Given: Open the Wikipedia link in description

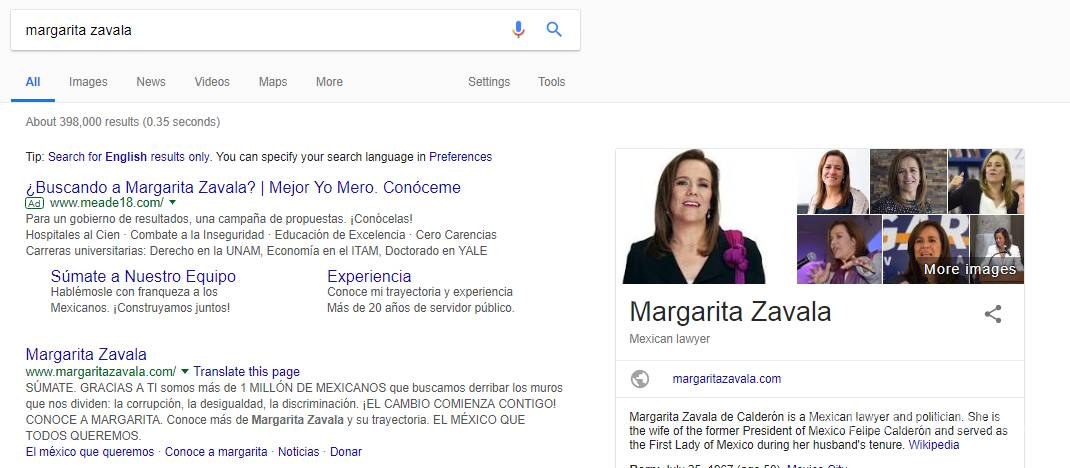Looking at the screenshot, I should pyautogui.click(x=934, y=445).
